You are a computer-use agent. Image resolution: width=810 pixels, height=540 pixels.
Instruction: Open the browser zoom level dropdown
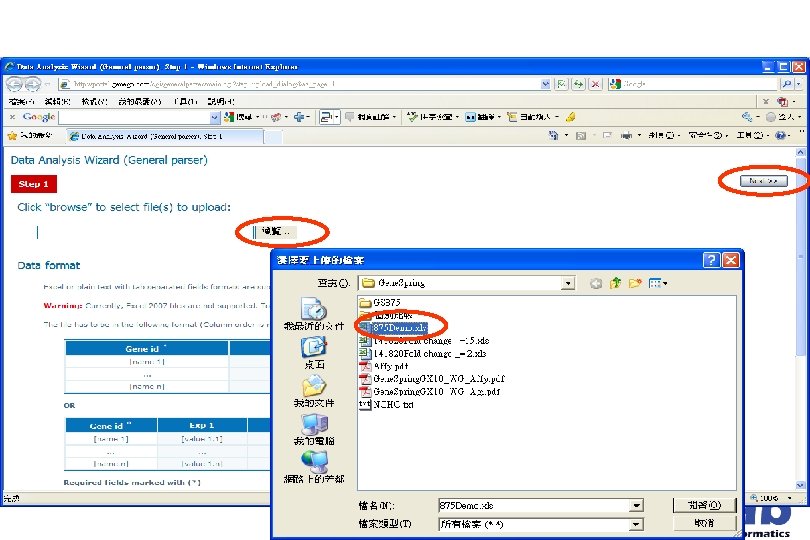[x=790, y=498]
